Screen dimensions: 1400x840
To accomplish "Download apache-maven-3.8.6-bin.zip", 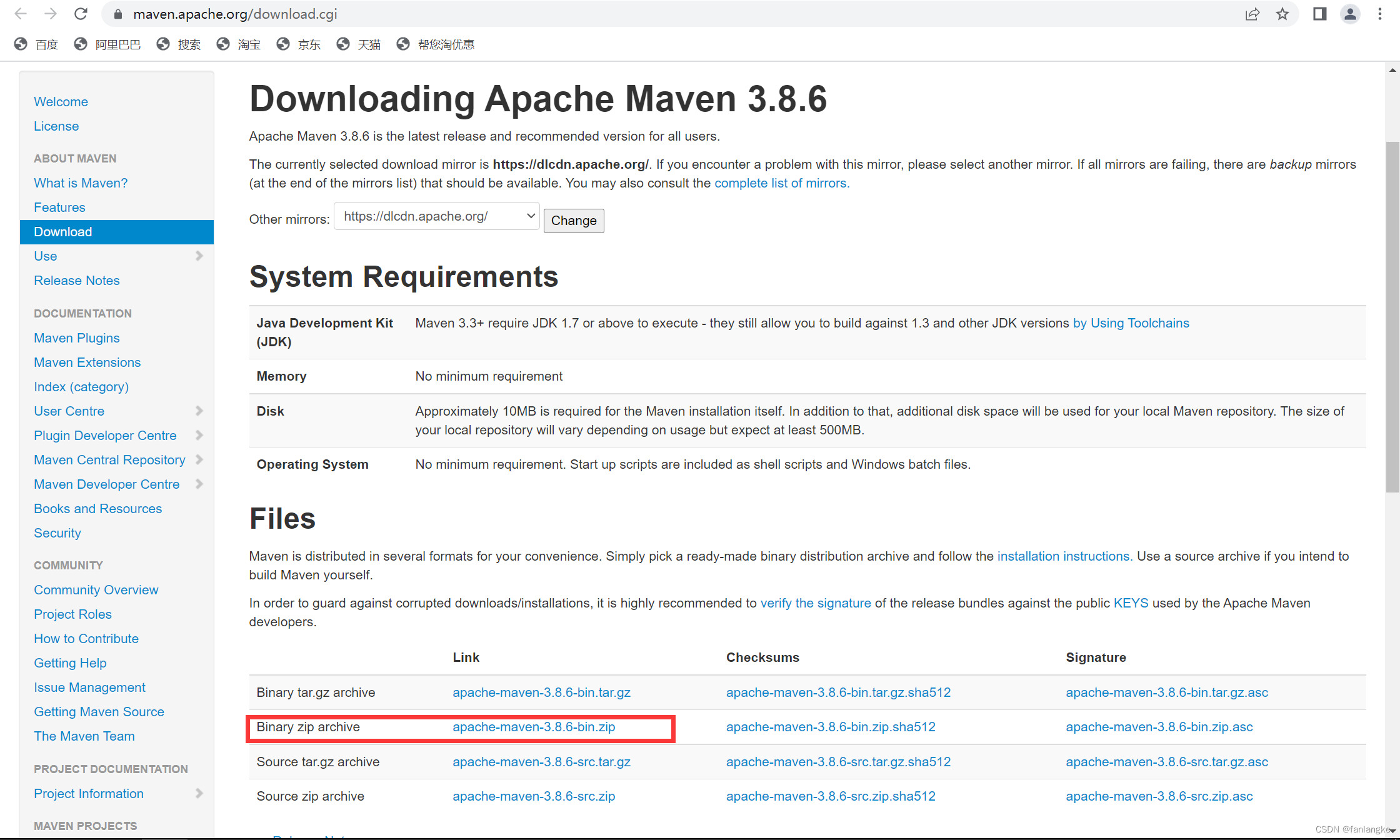I will coord(534,727).
